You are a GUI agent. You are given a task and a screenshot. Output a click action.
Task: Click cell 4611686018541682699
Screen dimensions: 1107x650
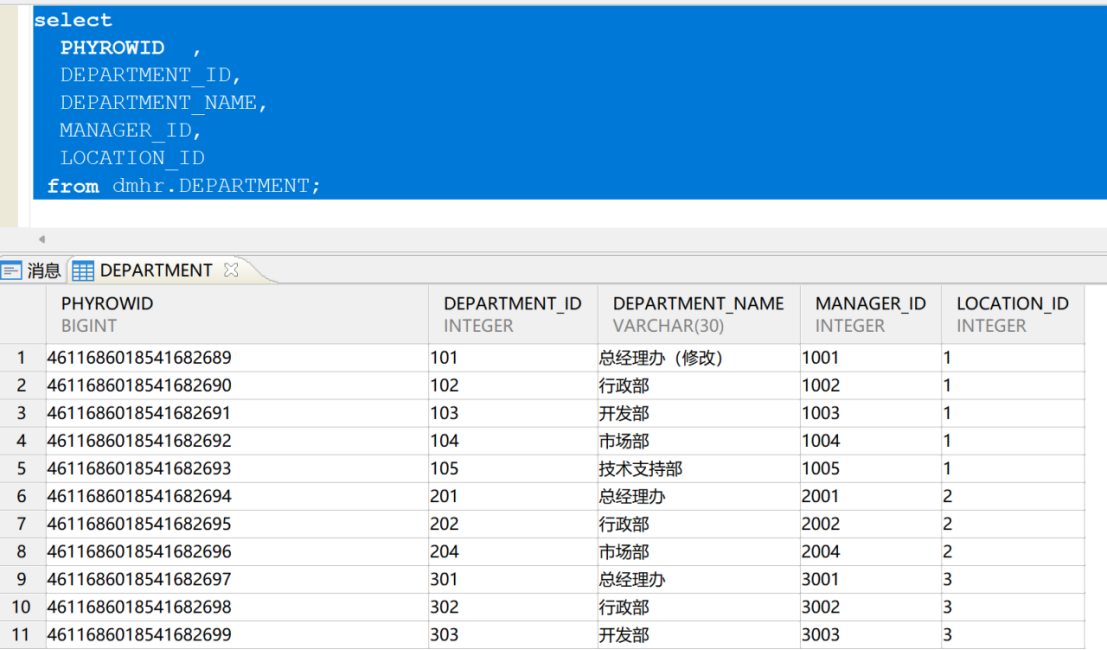coord(237,634)
